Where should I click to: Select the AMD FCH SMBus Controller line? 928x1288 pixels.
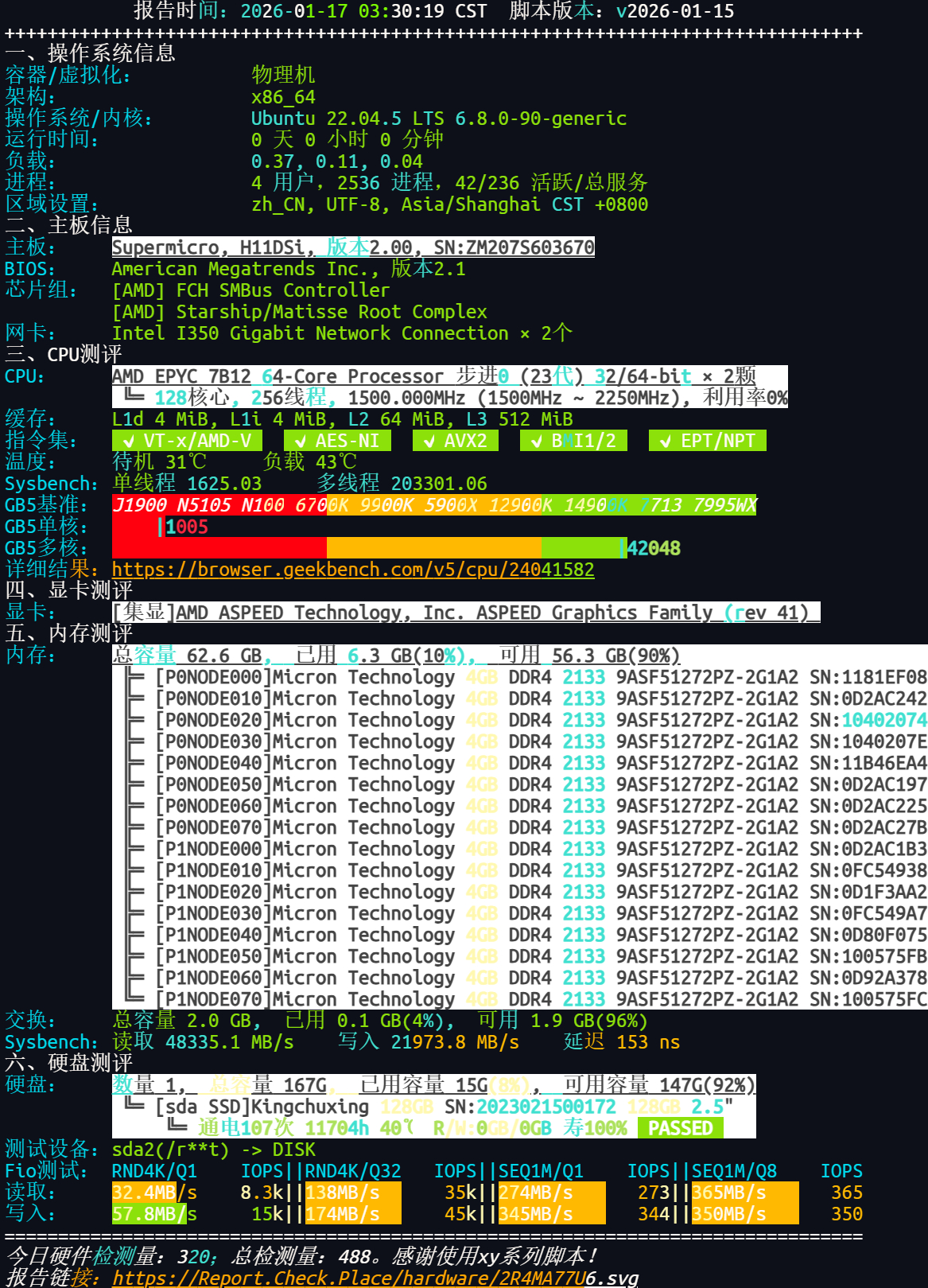pos(250,290)
